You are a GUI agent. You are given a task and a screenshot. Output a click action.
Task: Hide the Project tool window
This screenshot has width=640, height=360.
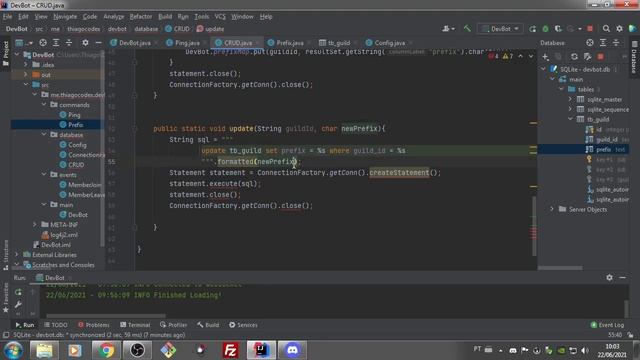coord(98,42)
